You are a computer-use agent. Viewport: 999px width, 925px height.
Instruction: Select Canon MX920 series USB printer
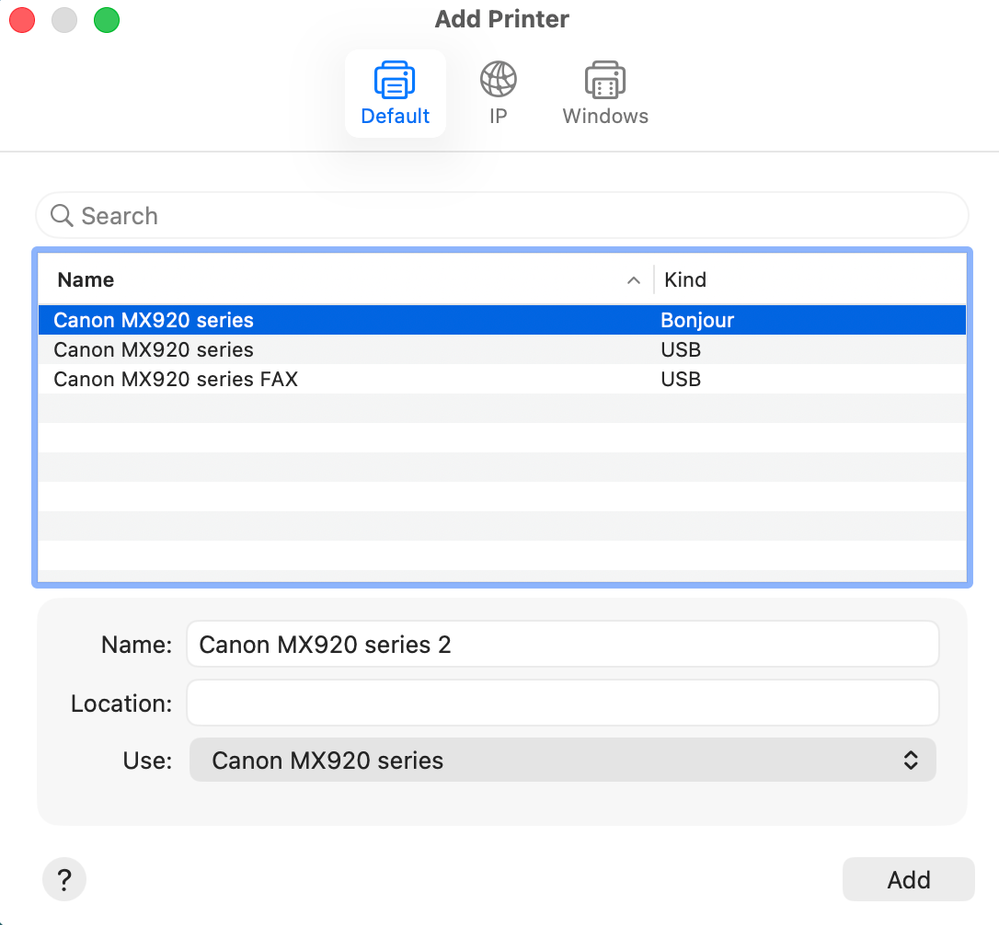[x=502, y=350]
